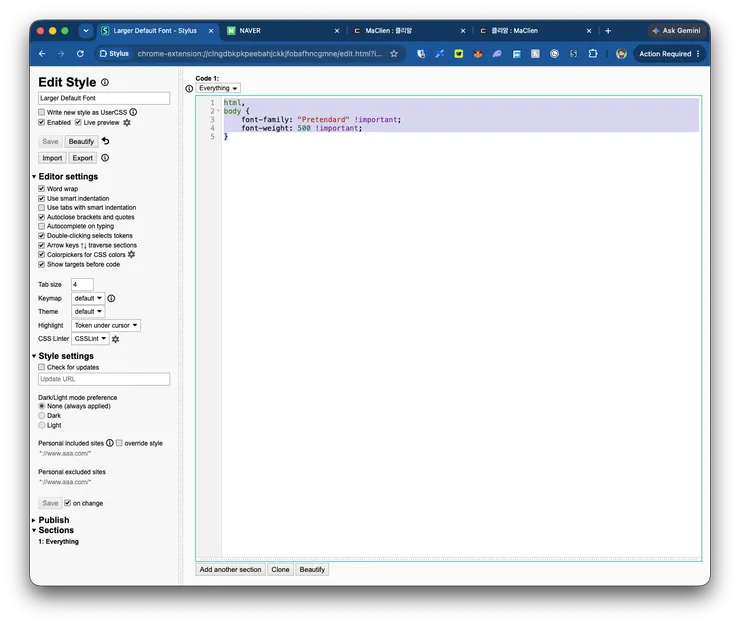The height and width of the screenshot is (625, 740).
Task: Toggle Save on change checkbox
Action: pos(67,503)
